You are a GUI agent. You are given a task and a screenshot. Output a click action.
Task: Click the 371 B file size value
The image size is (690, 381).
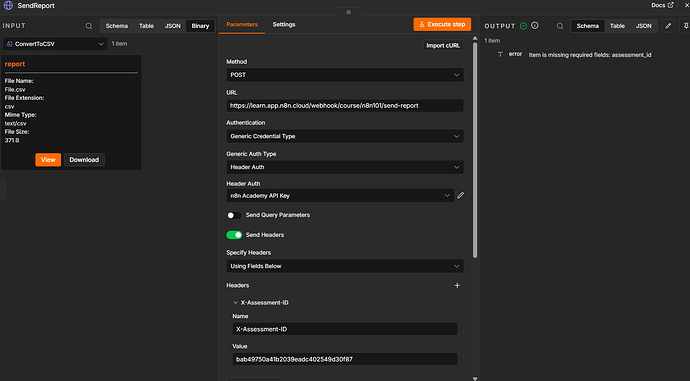[x=12, y=140]
